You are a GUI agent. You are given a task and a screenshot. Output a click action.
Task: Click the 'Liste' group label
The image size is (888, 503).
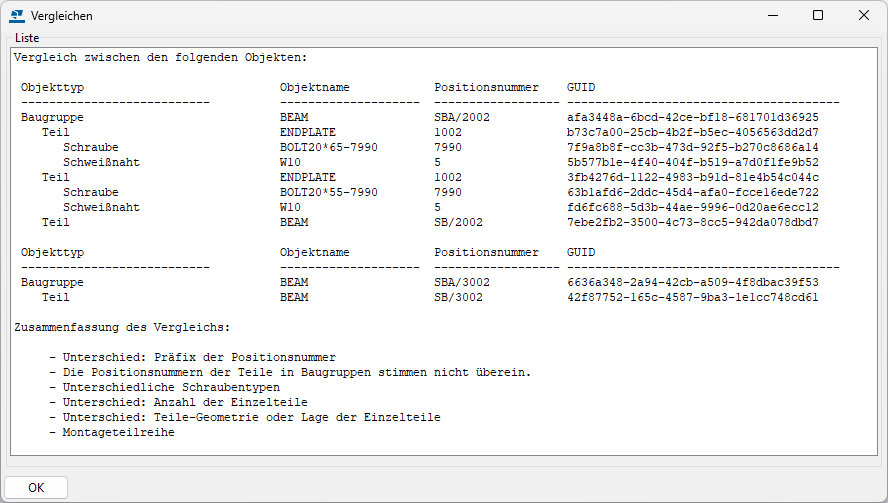[x=27, y=38]
